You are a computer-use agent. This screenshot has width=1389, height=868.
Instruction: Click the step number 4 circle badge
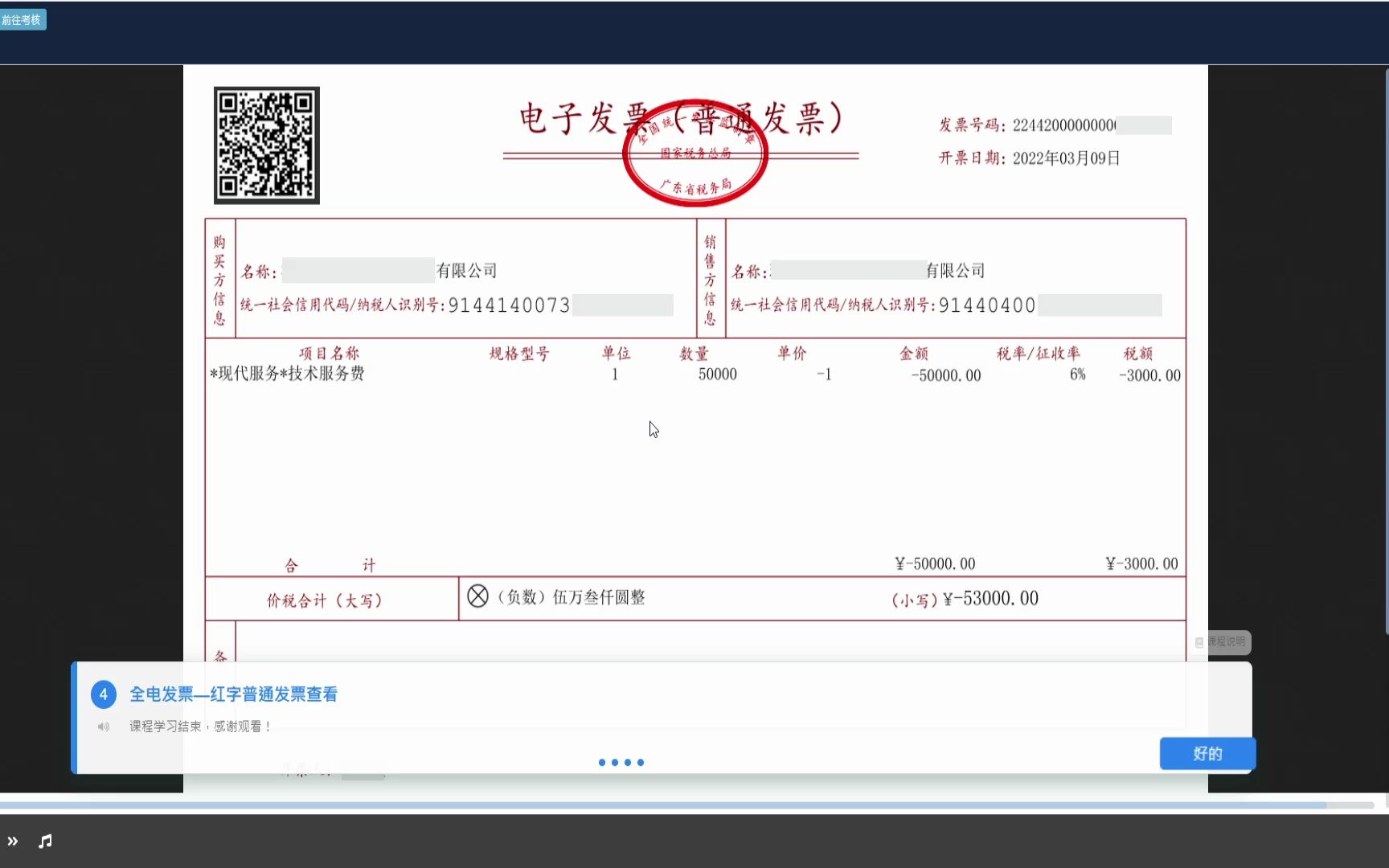coord(104,694)
